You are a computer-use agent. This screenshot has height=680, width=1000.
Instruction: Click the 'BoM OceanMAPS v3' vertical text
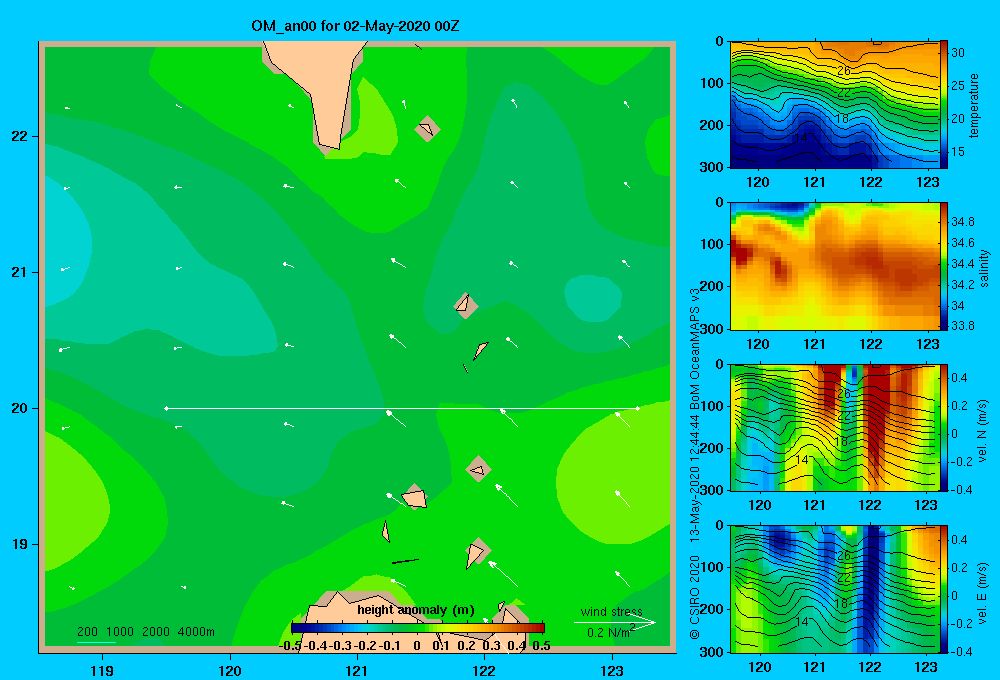coord(695,348)
